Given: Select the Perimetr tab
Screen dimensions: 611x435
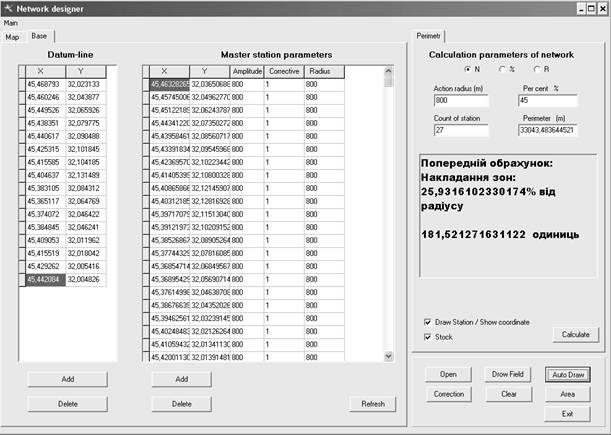Looking at the screenshot, I should (x=430, y=36).
